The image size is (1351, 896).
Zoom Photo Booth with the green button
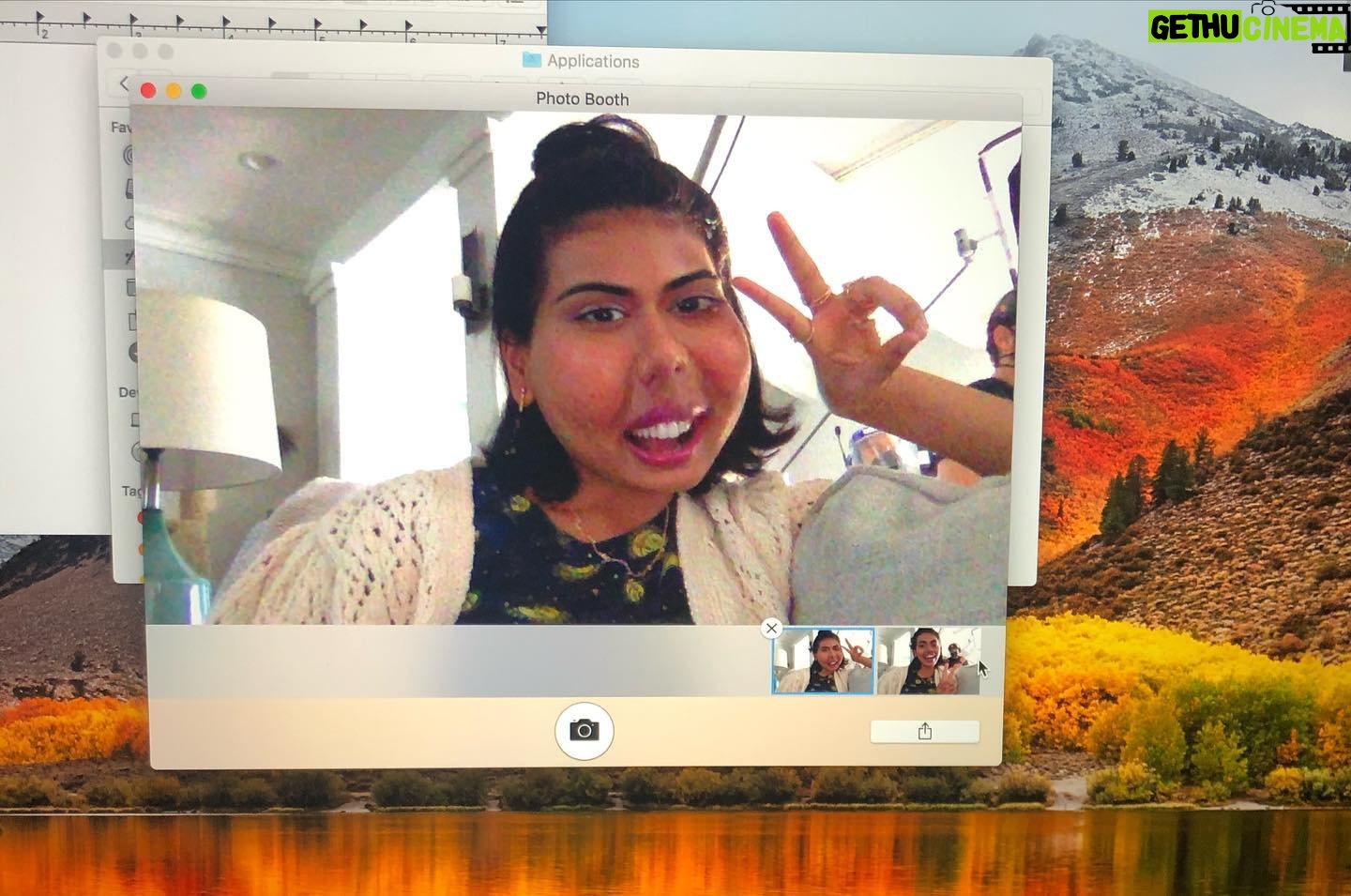point(198,91)
